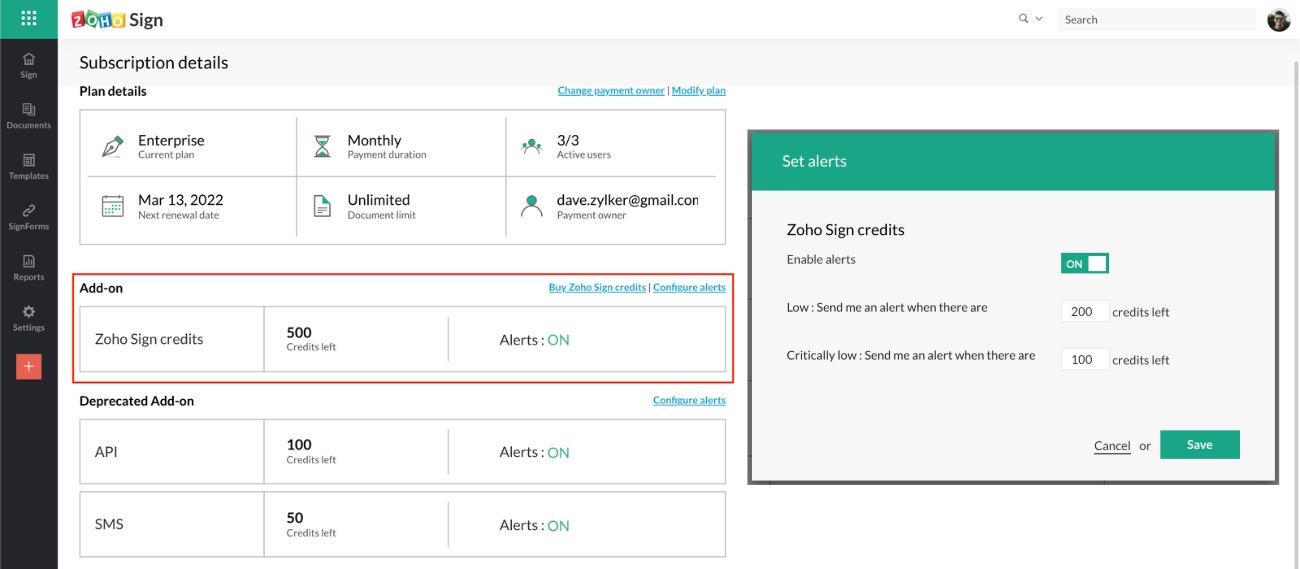
Task: Click the 'Subscription details' heading
Action: pos(154,63)
